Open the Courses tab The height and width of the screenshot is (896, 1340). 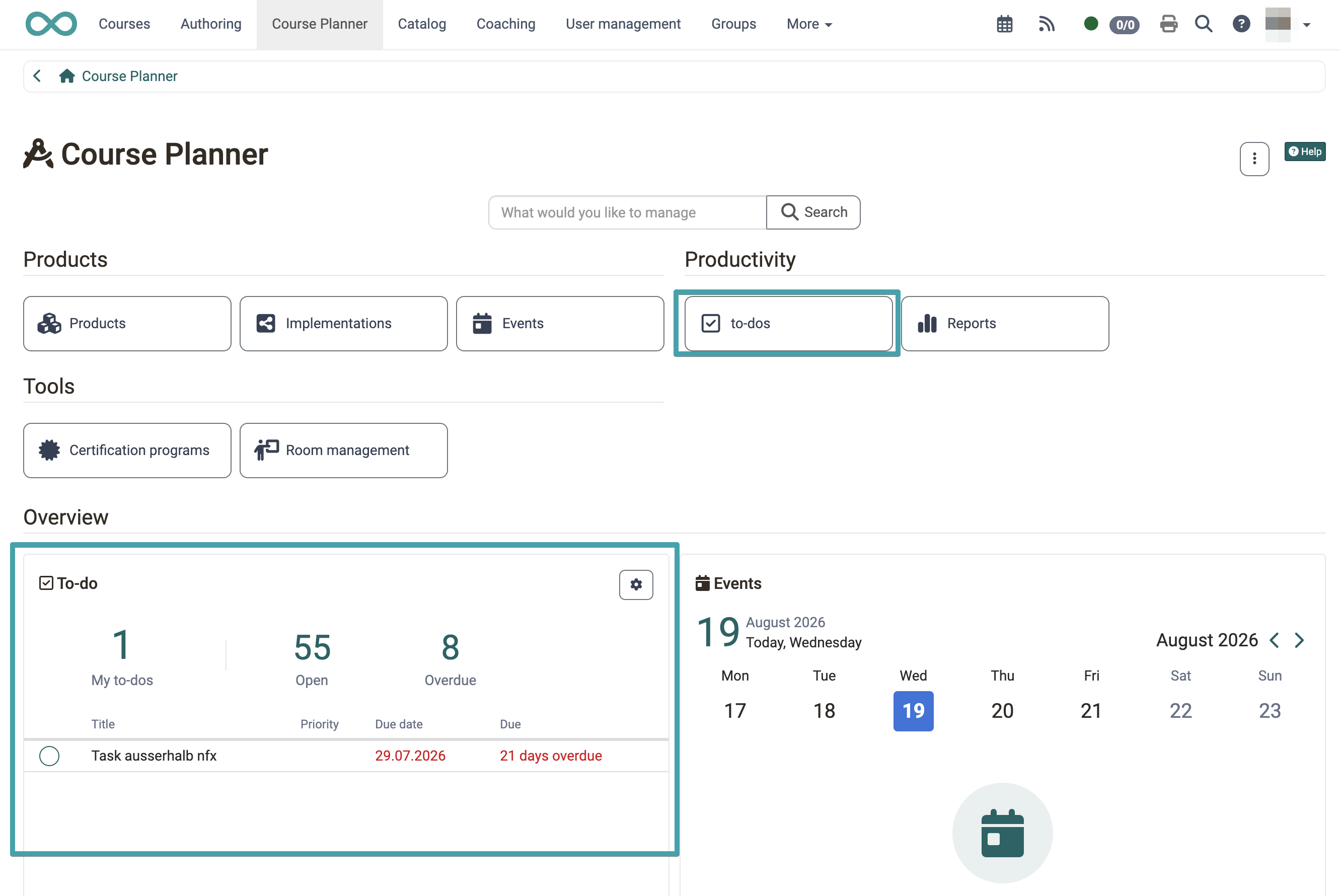[124, 24]
